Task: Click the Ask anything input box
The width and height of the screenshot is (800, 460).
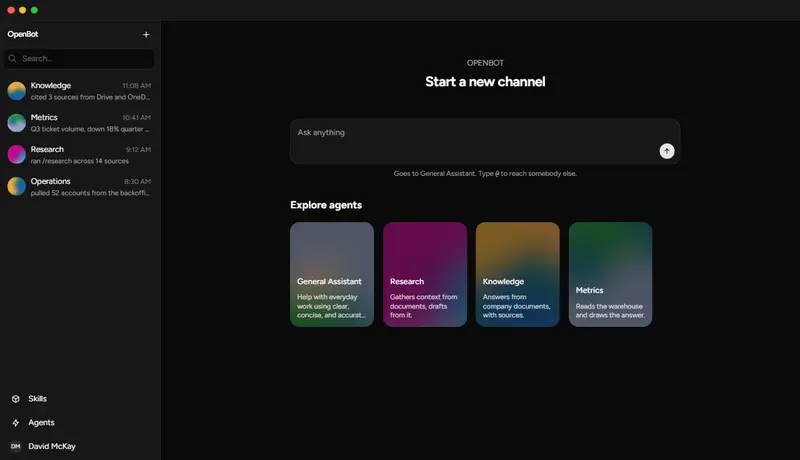Action: [x=485, y=141]
